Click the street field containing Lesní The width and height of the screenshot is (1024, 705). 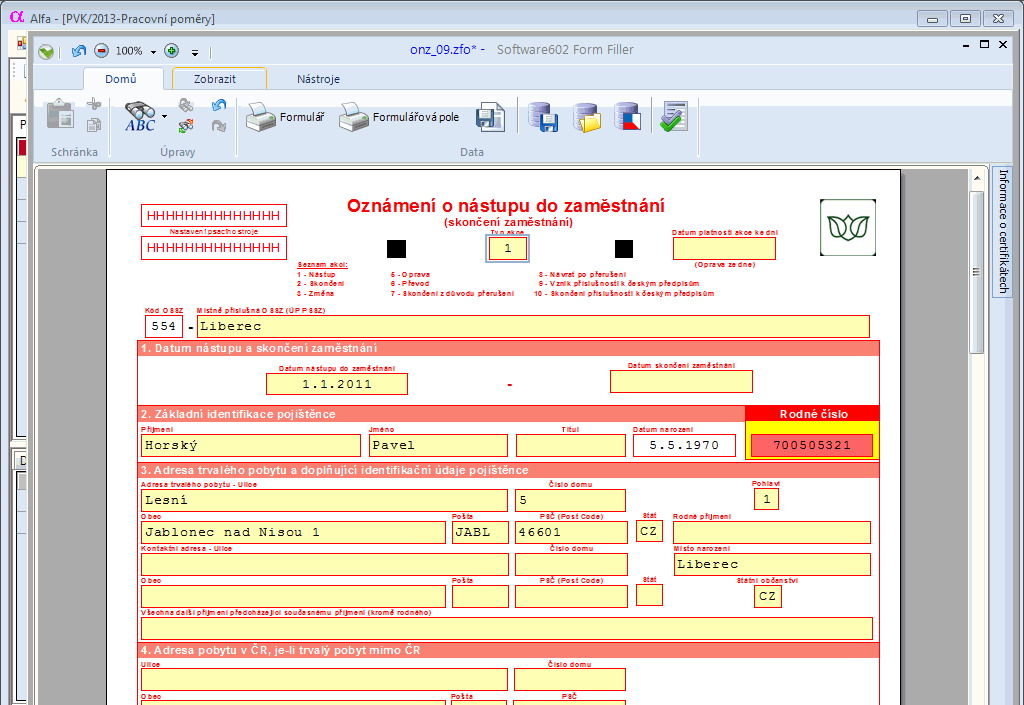coord(324,501)
